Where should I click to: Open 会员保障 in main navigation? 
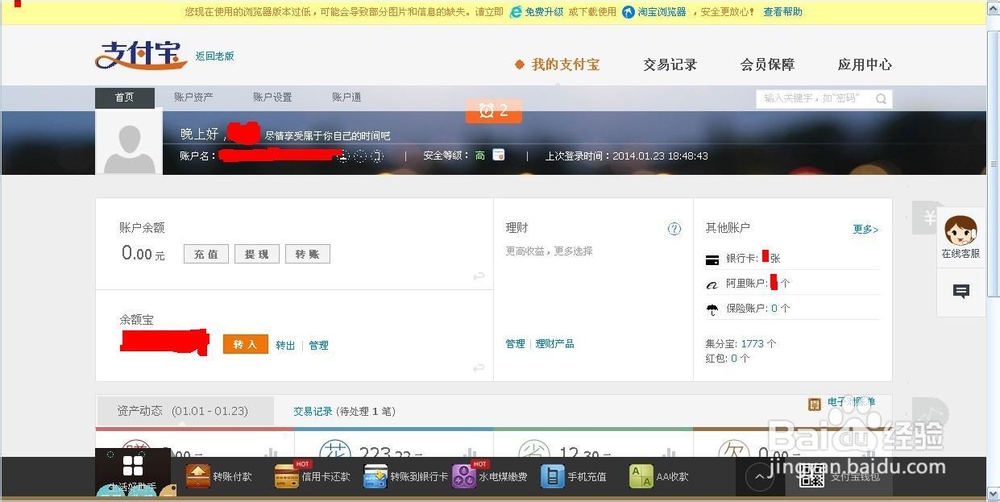point(767,64)
